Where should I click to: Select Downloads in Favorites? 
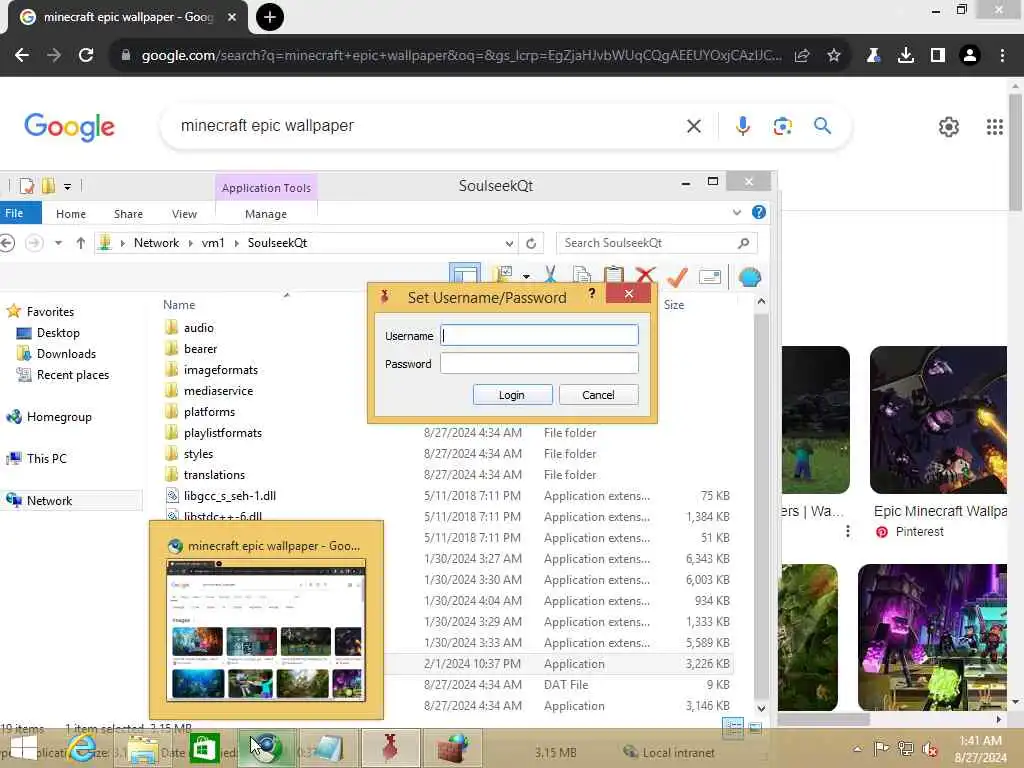[x=66, y=354]
